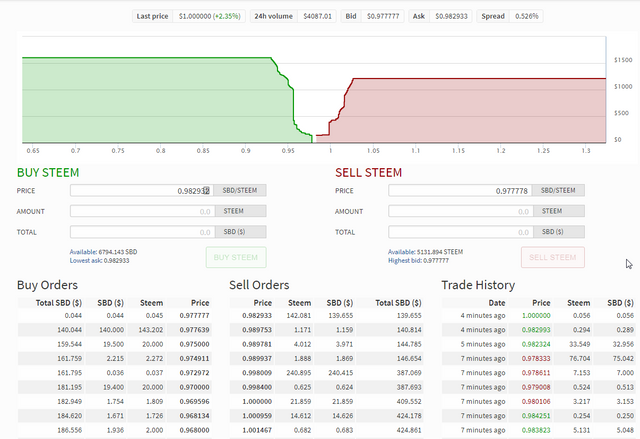Select buy order priced 0.977639
The width and height of the screenshot is (640, 439).
tap(114, 330)
